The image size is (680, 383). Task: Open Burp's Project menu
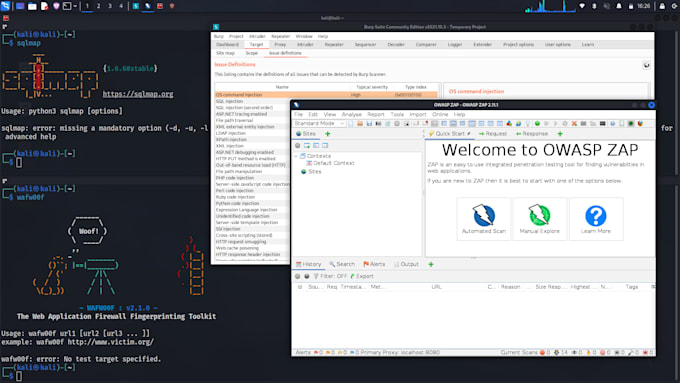(x=236, y=36)
